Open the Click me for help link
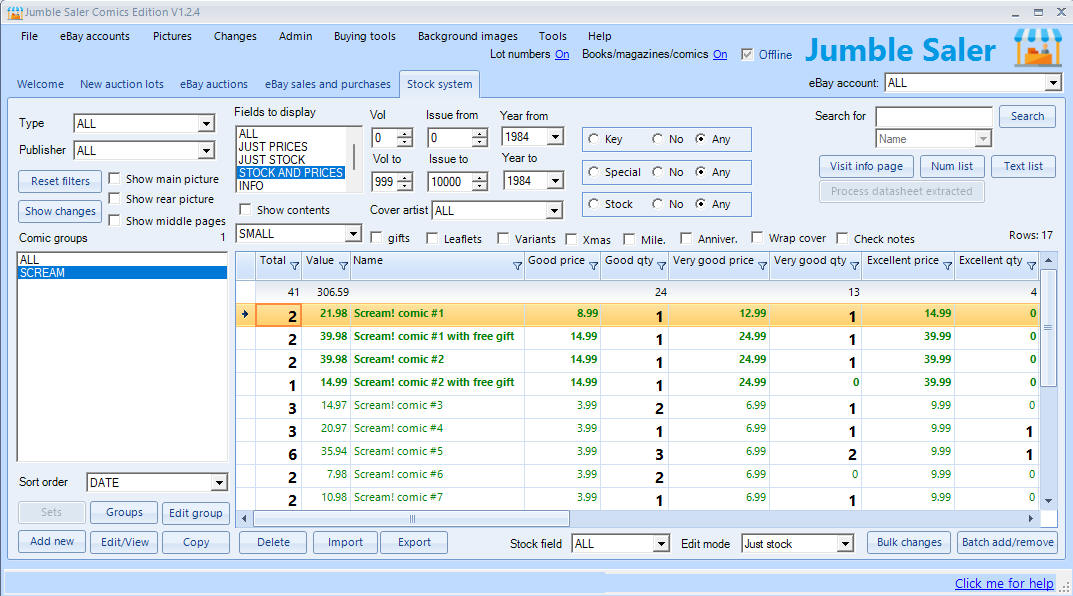 1004,583
